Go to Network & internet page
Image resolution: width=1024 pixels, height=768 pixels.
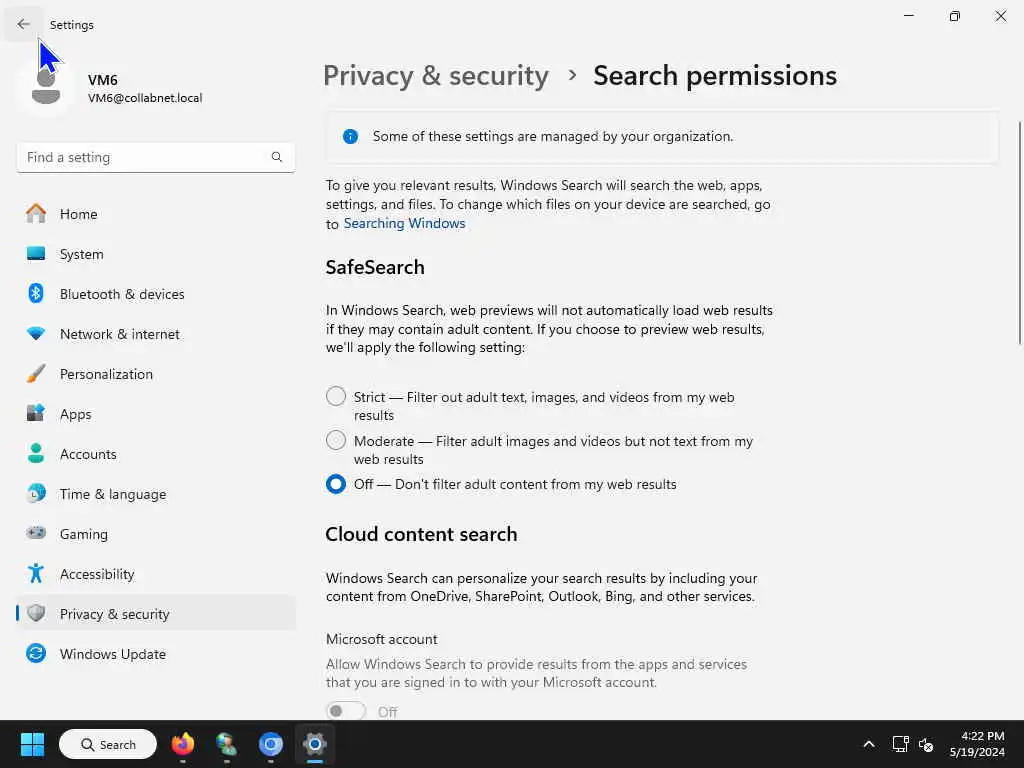pyautogui.click(x=119, y=334)
